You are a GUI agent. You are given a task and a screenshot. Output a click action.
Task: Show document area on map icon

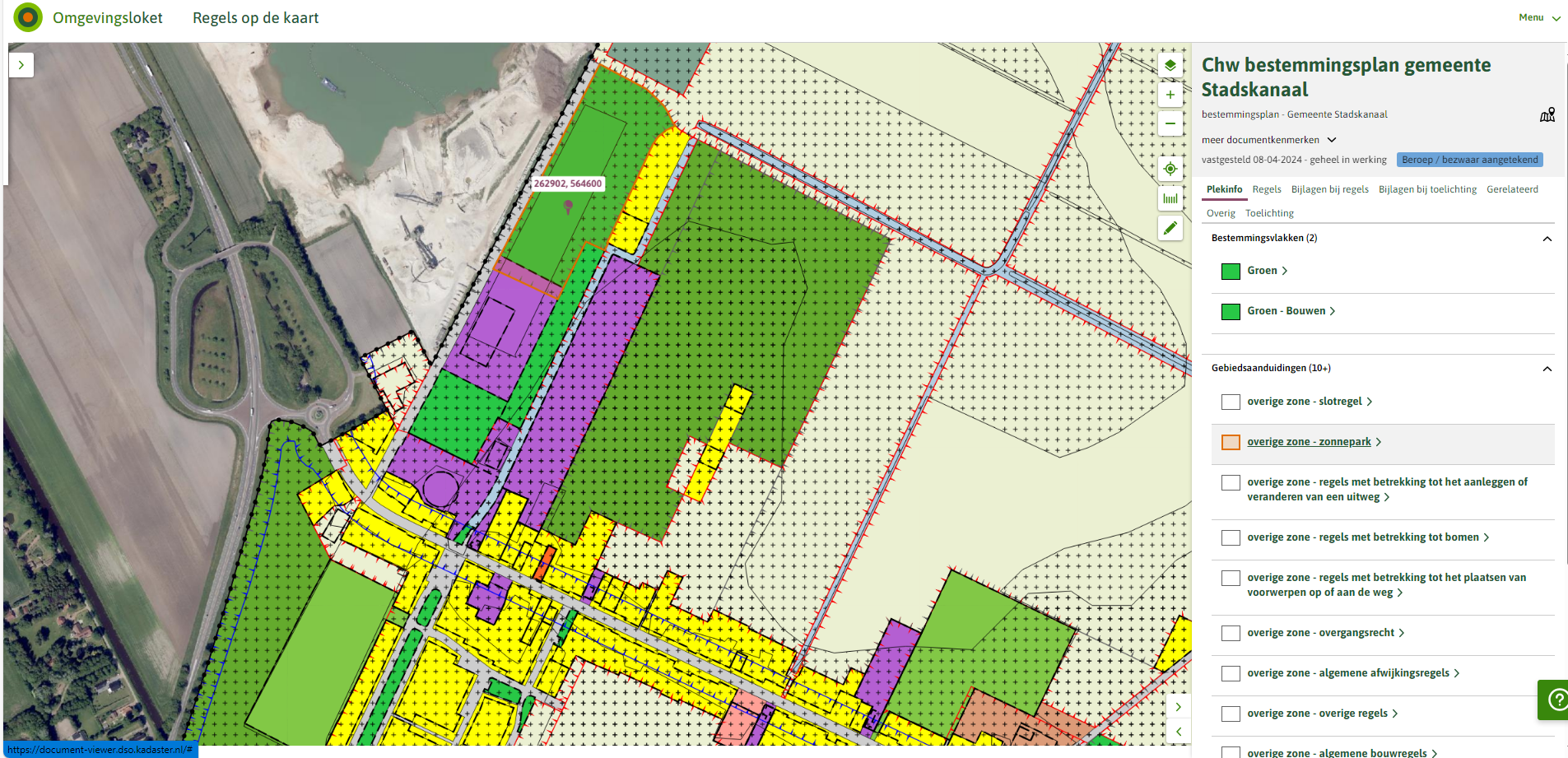click(1547, 114)
